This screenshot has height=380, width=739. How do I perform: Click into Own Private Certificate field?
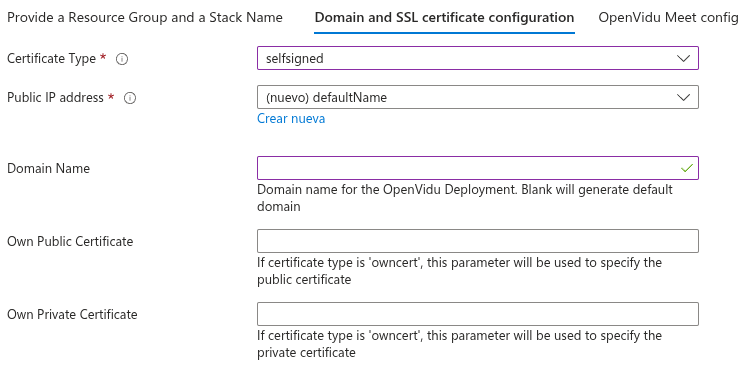477,314
